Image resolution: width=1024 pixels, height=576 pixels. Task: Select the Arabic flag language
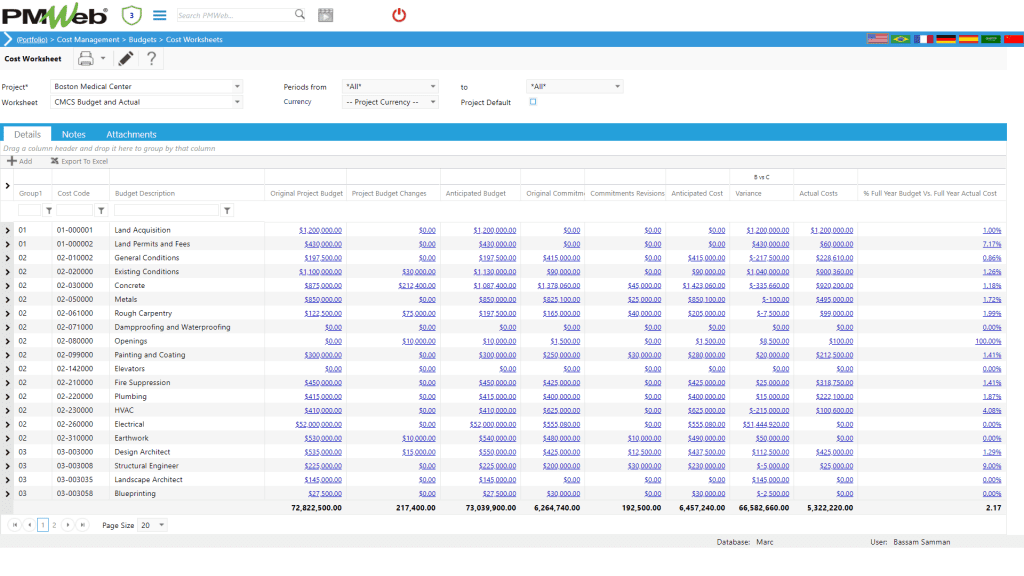pos(991,39)
